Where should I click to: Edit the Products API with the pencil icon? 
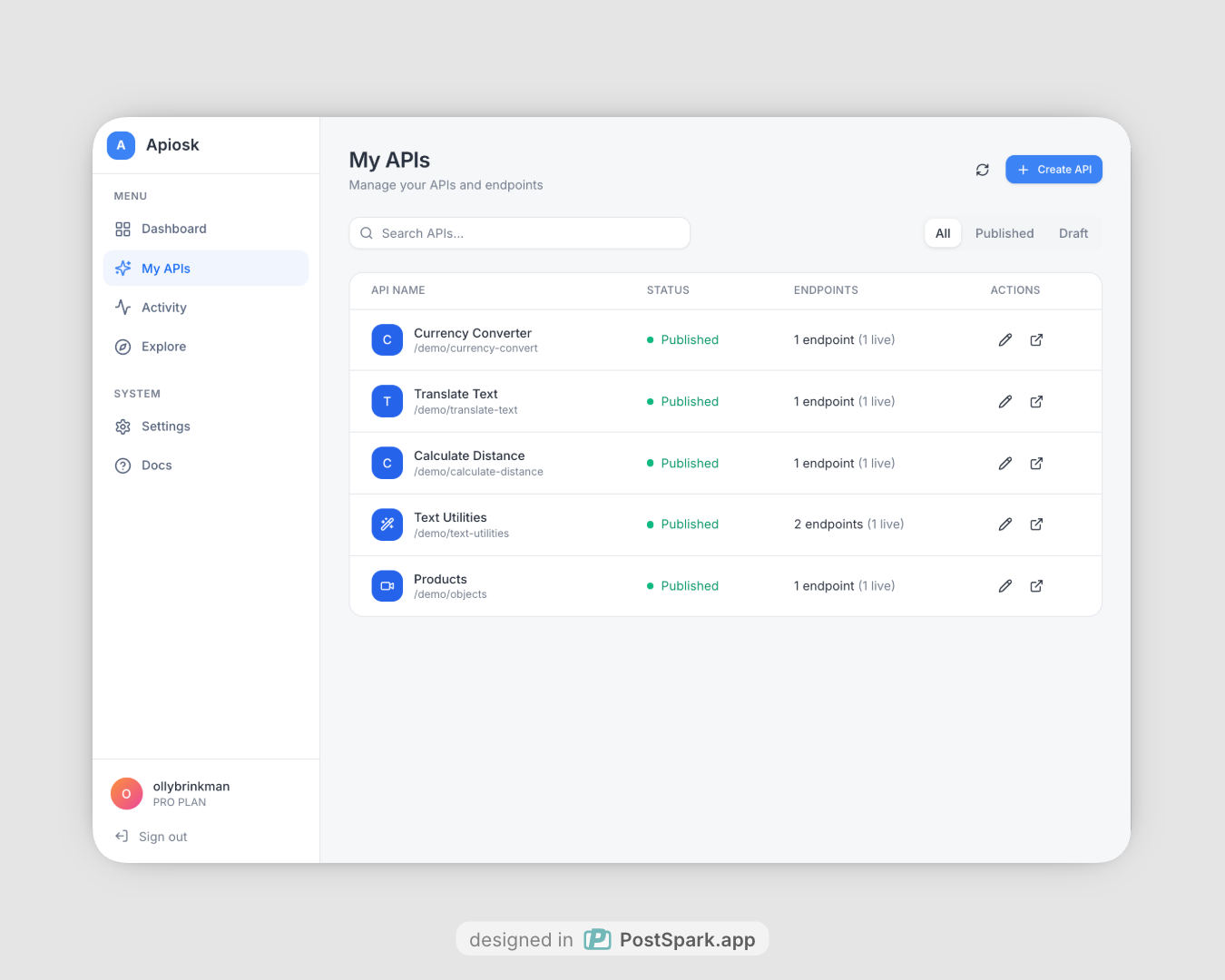pos(1004,585)
